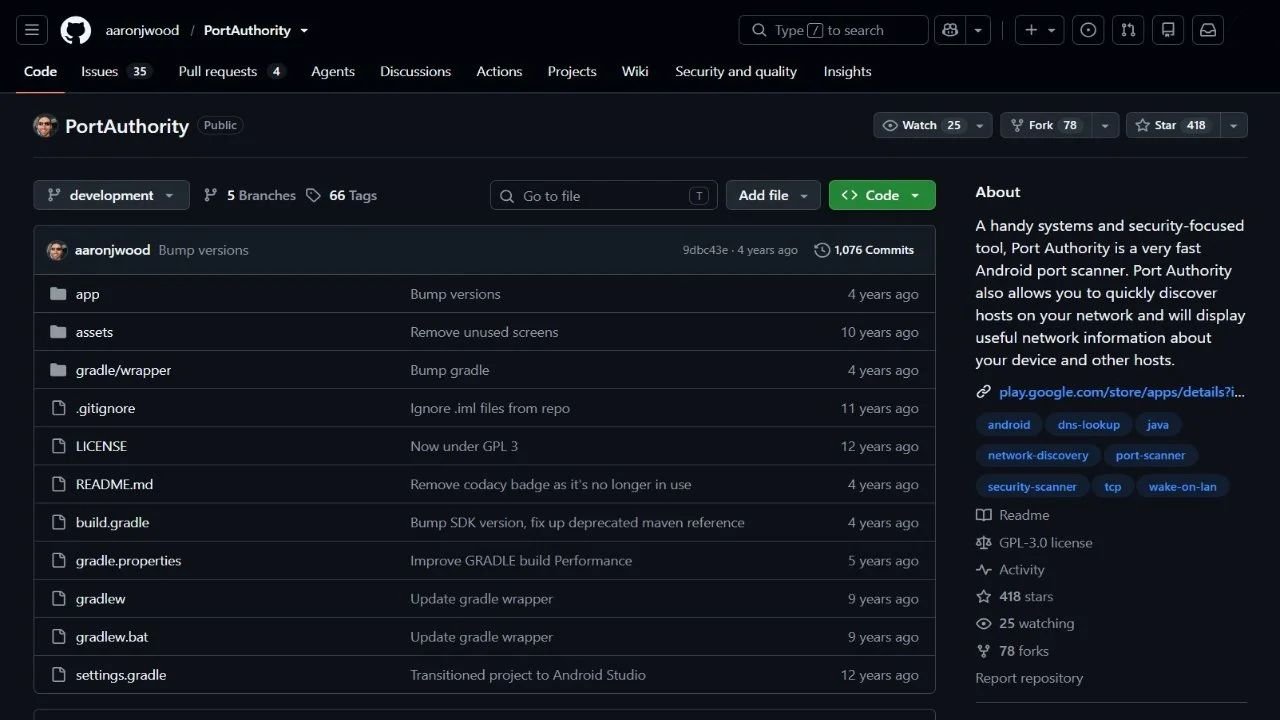Focus the Go to file search field

click(603, 195)
